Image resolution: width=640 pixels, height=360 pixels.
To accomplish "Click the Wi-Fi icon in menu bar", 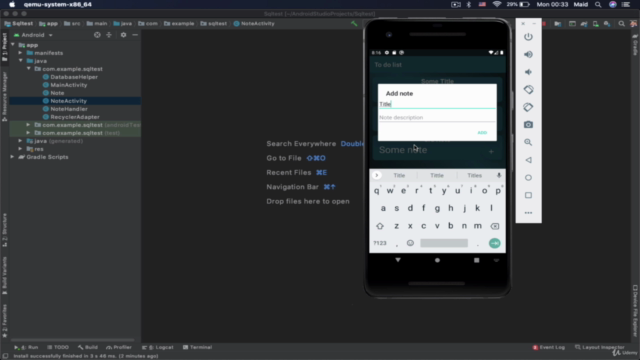I will (x=497, y=4).
